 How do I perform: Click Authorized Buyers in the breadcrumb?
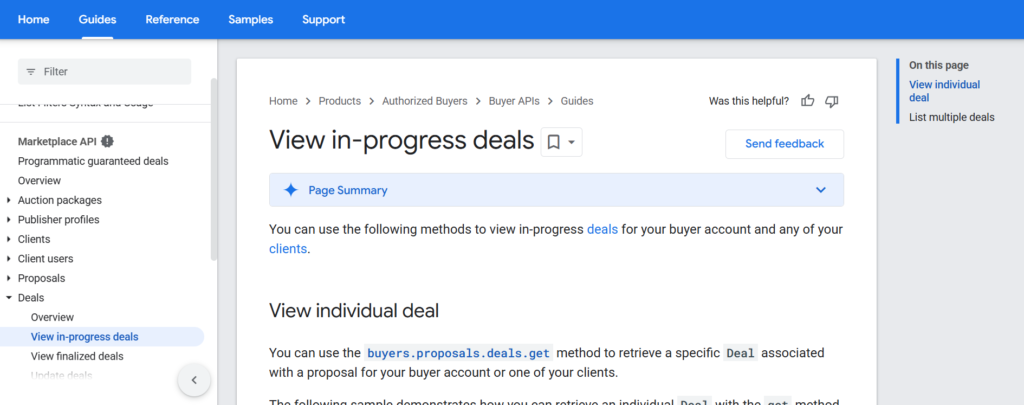(425, 101)
